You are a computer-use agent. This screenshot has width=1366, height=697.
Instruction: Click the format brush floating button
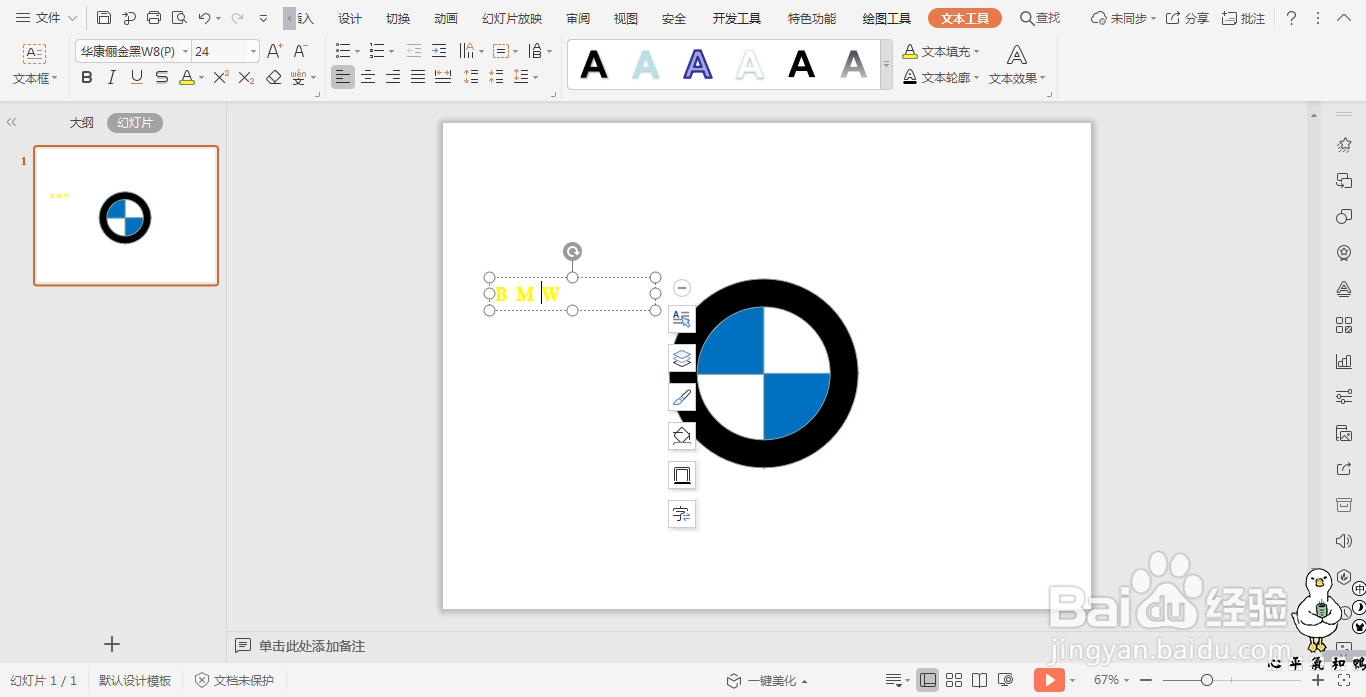click(682, 397)
